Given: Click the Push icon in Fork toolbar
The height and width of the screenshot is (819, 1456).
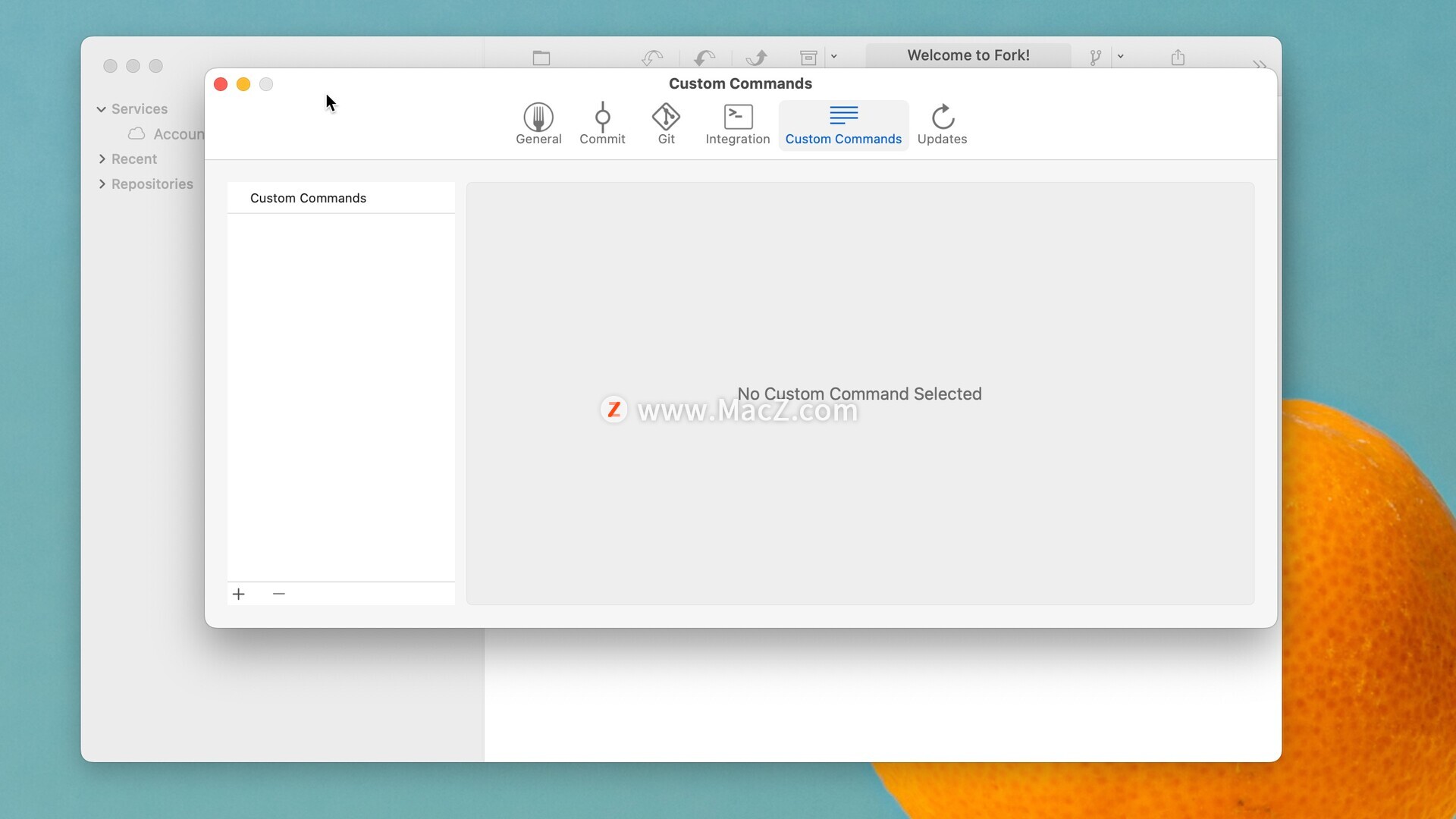Looking at the screenshot, I should point(756,58).
